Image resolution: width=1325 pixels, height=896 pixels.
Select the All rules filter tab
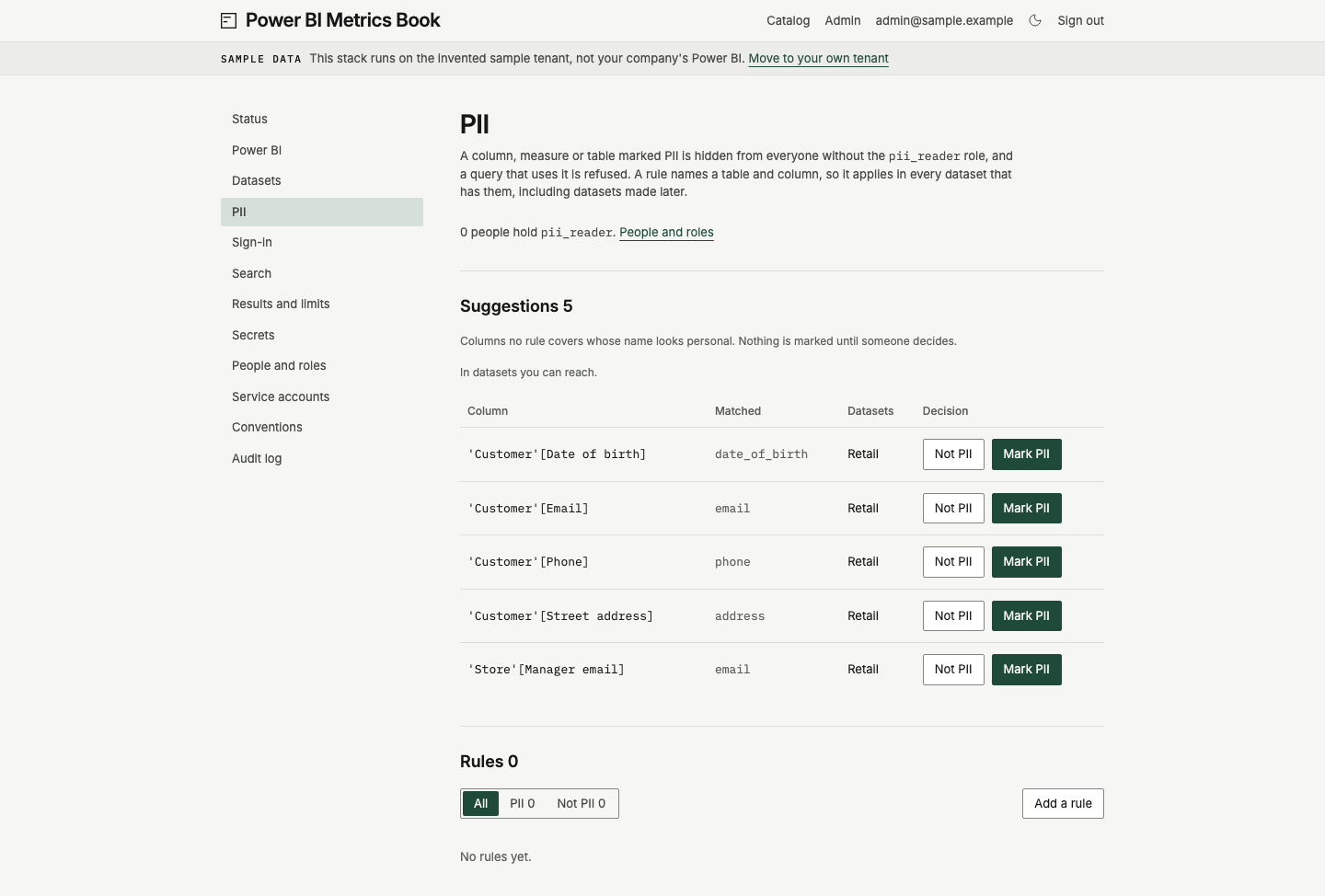click(x=480, y=803)
